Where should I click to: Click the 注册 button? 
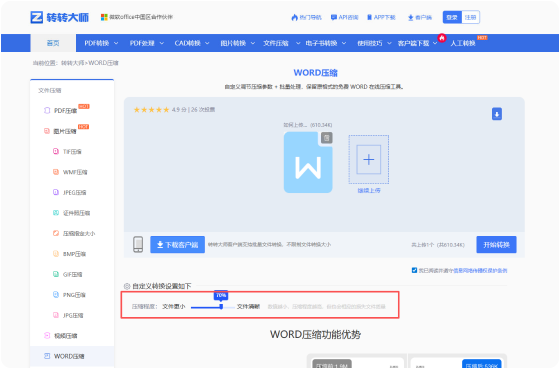[x=470, y=17]
